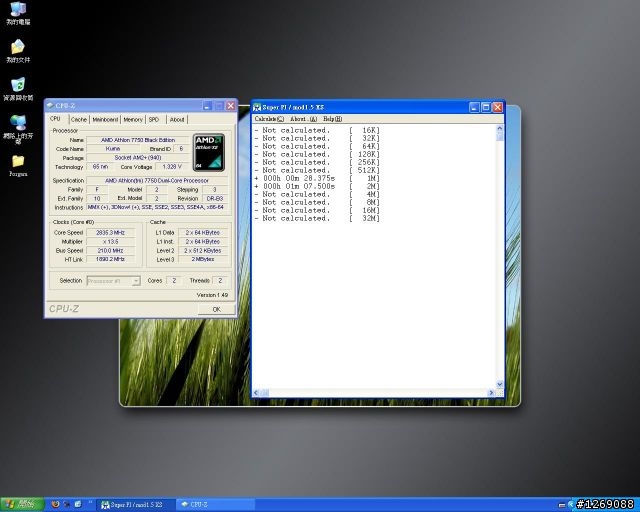Screen dimensions: 640x512
Task: Click the Super PI horizontal scroll right arrow
Action: pyautogui.click(x=491, y=393)
